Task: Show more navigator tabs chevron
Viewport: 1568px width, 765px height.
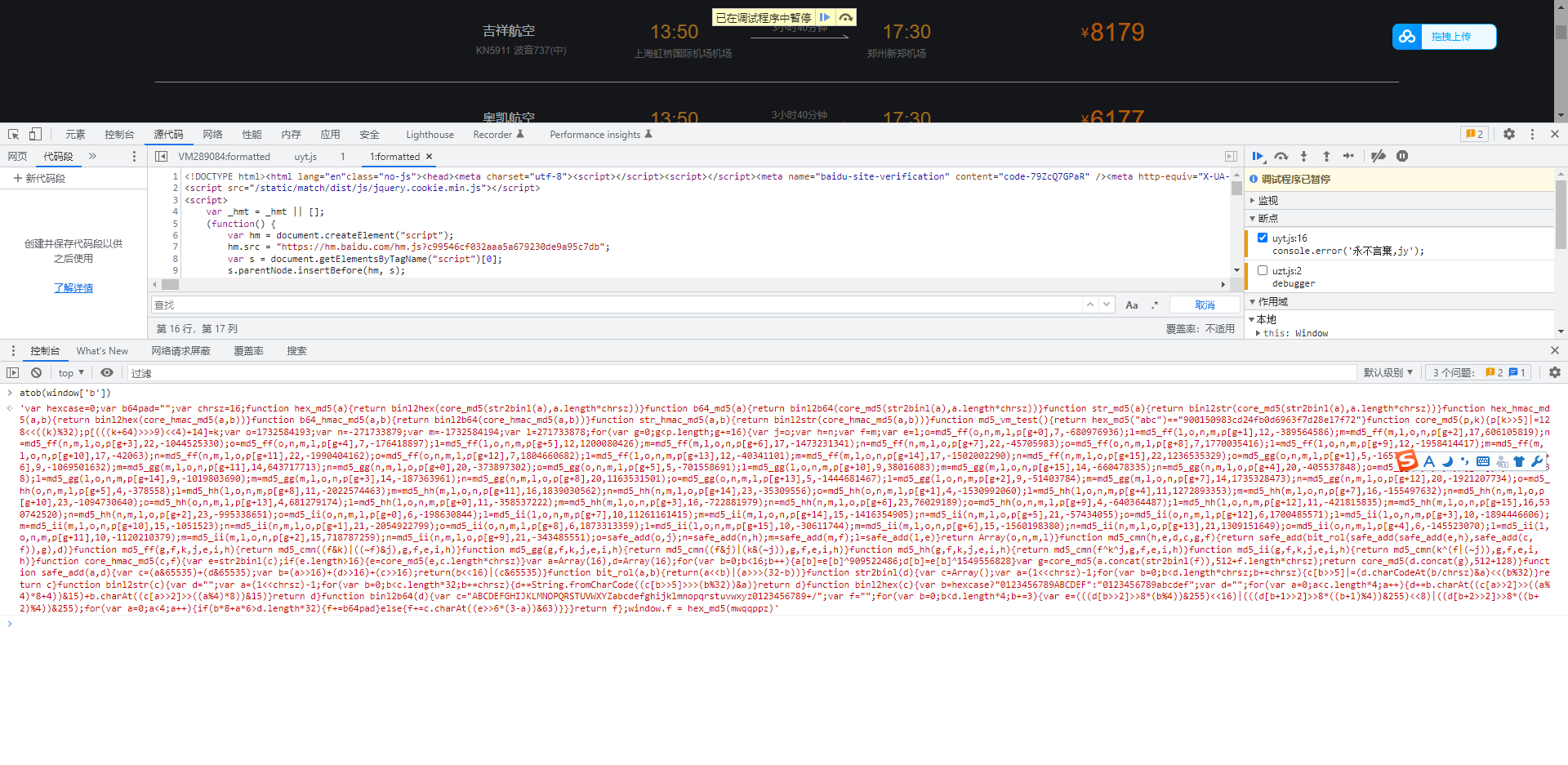Action: (x=92, y=156)
